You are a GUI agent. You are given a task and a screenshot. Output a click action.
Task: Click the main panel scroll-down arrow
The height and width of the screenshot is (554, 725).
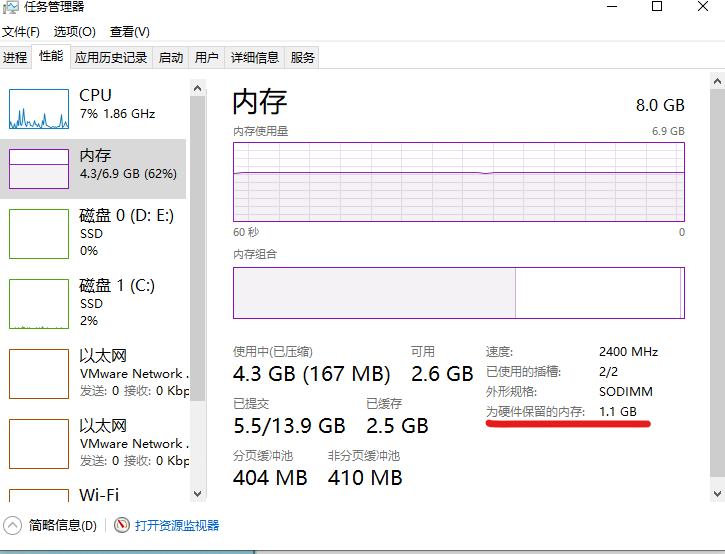point(717,494)
